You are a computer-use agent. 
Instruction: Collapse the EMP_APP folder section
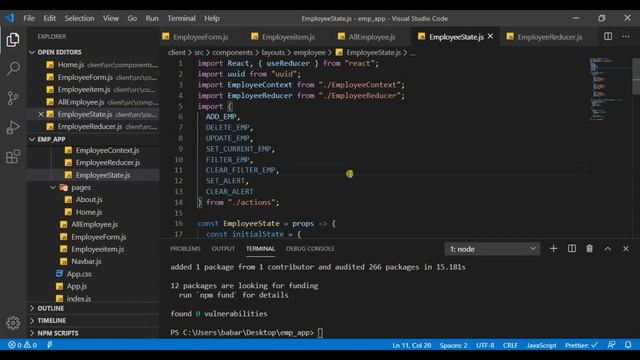[x=32, y=139]
